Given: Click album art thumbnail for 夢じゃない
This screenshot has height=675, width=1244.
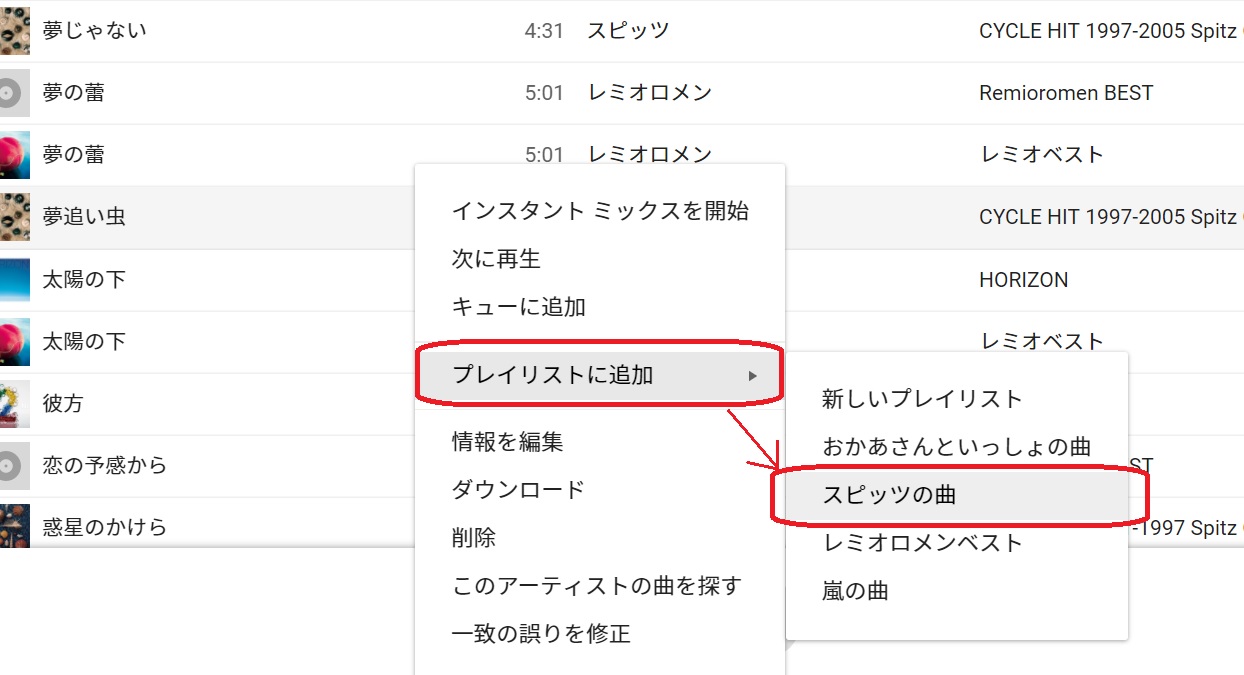Looking at the screenshot, I should pyautogui.click(x=14, y=30).
